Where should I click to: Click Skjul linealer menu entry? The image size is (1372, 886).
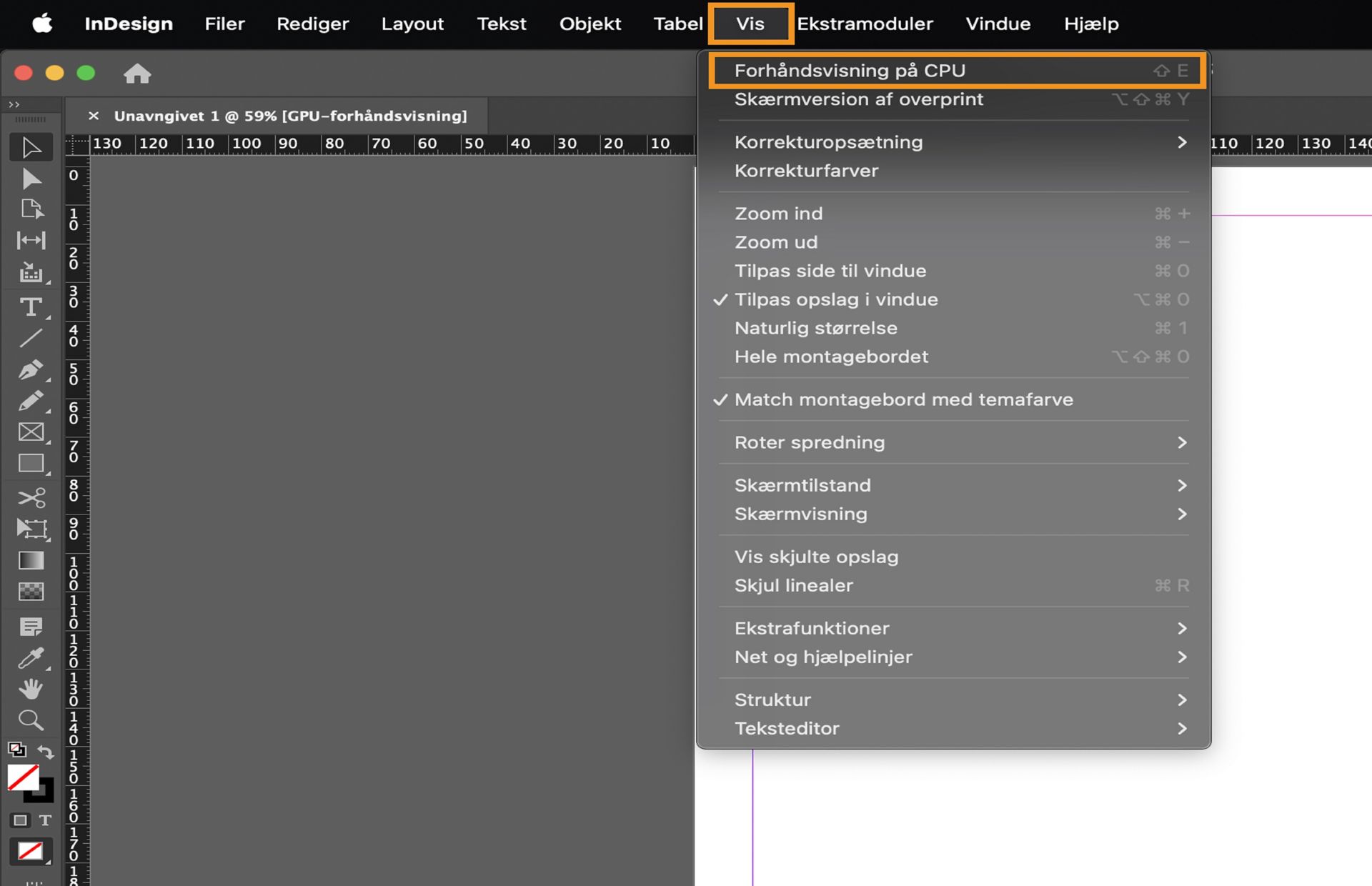click(793, 585)
